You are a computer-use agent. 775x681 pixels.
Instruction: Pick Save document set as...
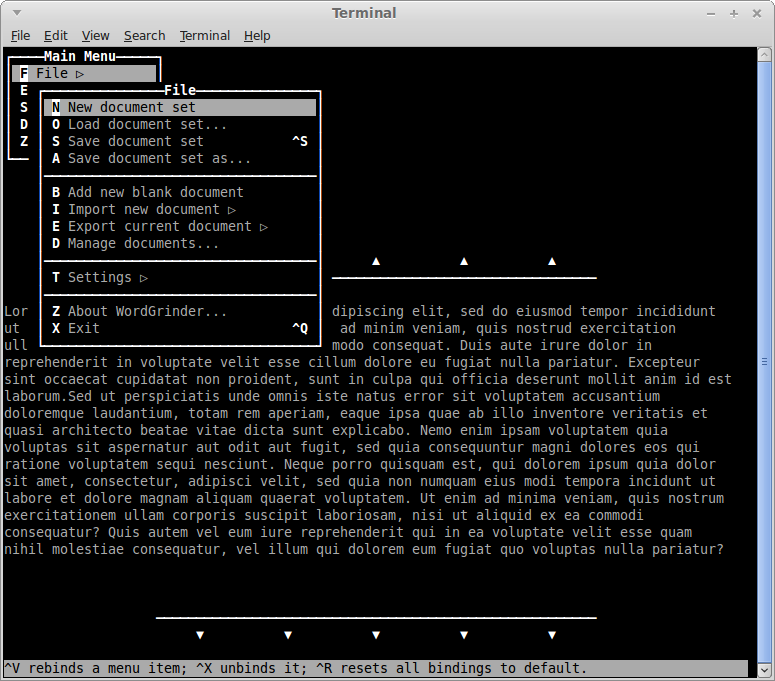[x=159, y=158]
